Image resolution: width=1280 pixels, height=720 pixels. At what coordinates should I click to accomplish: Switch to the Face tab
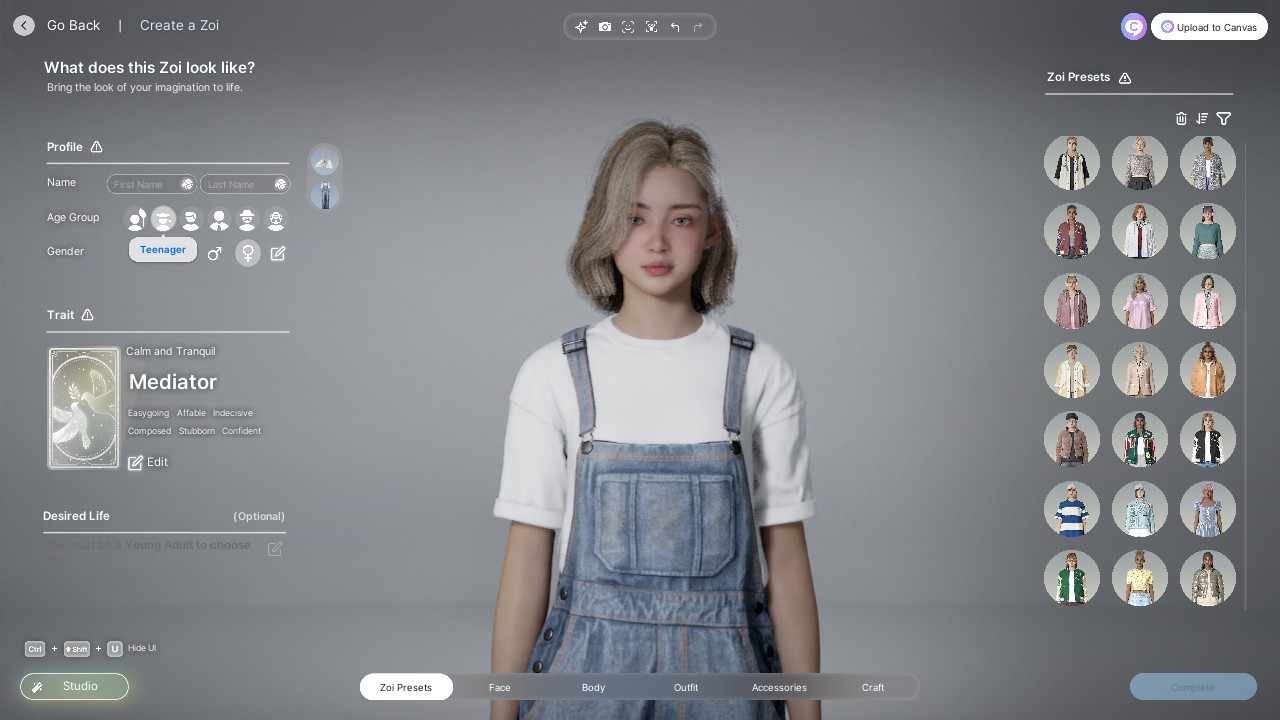499,687
